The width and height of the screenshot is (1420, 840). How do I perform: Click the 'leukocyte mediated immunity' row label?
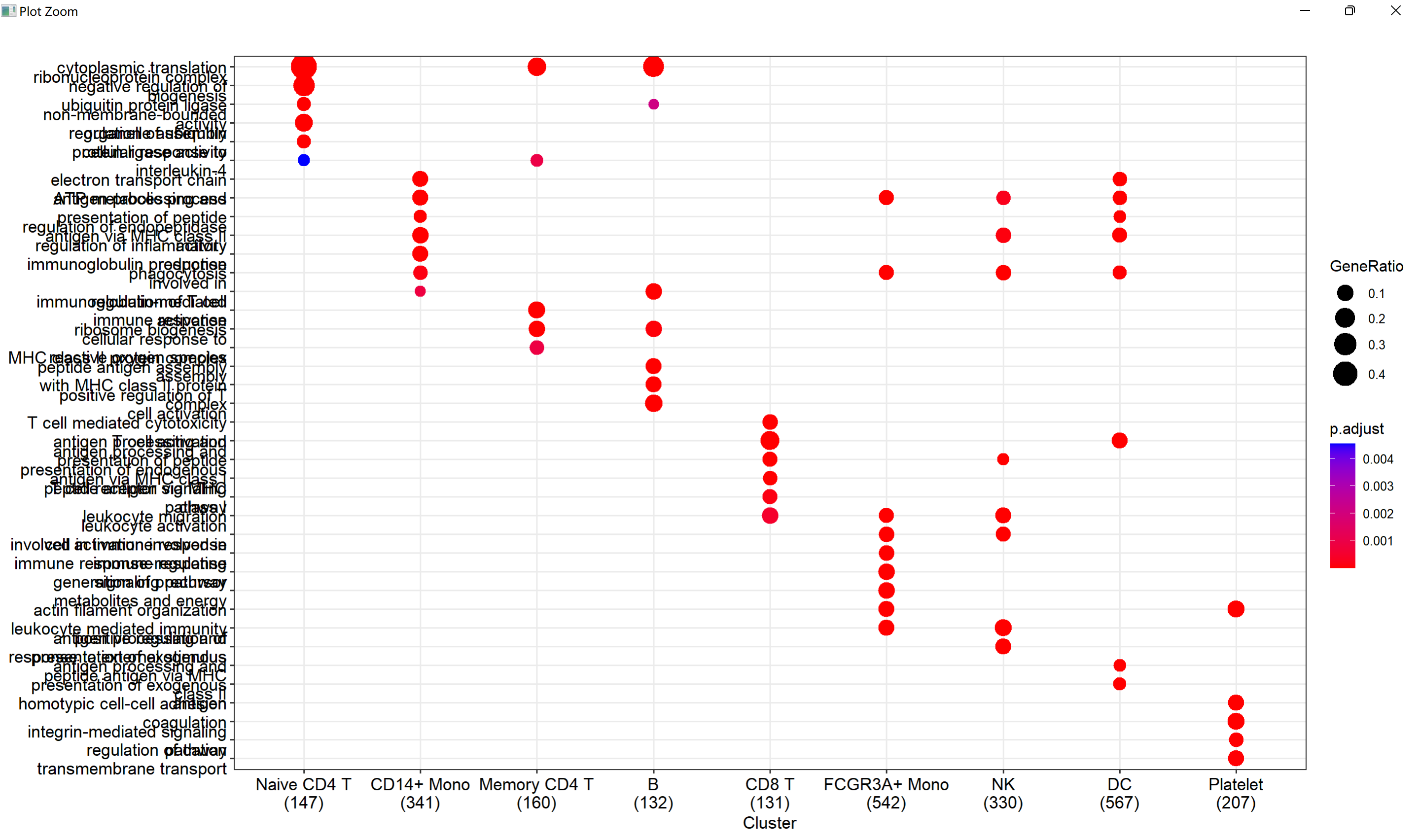[119, 629]
